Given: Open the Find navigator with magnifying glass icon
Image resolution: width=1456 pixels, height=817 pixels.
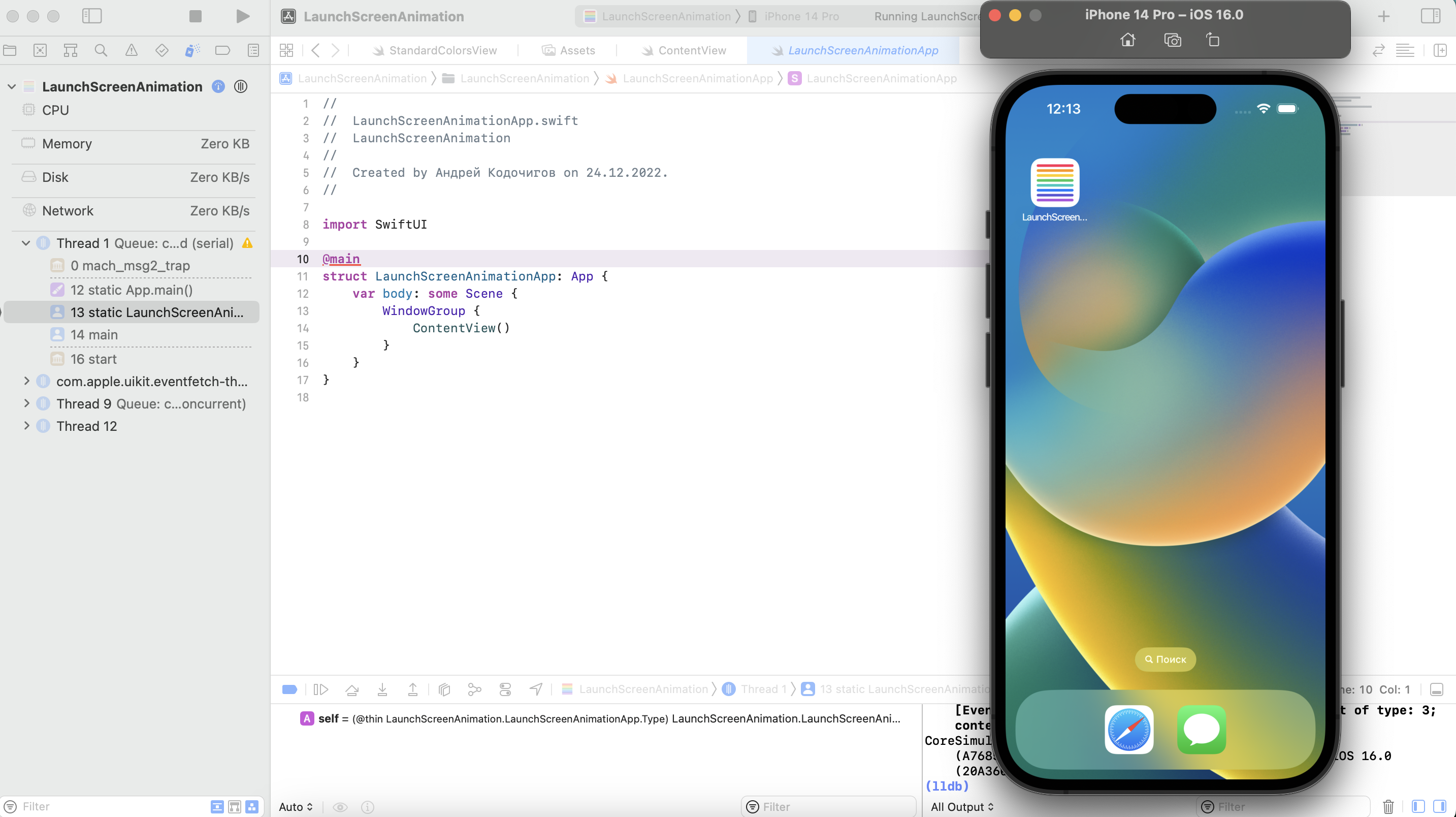Looking at the screenshot, I should tap(101, 50).
